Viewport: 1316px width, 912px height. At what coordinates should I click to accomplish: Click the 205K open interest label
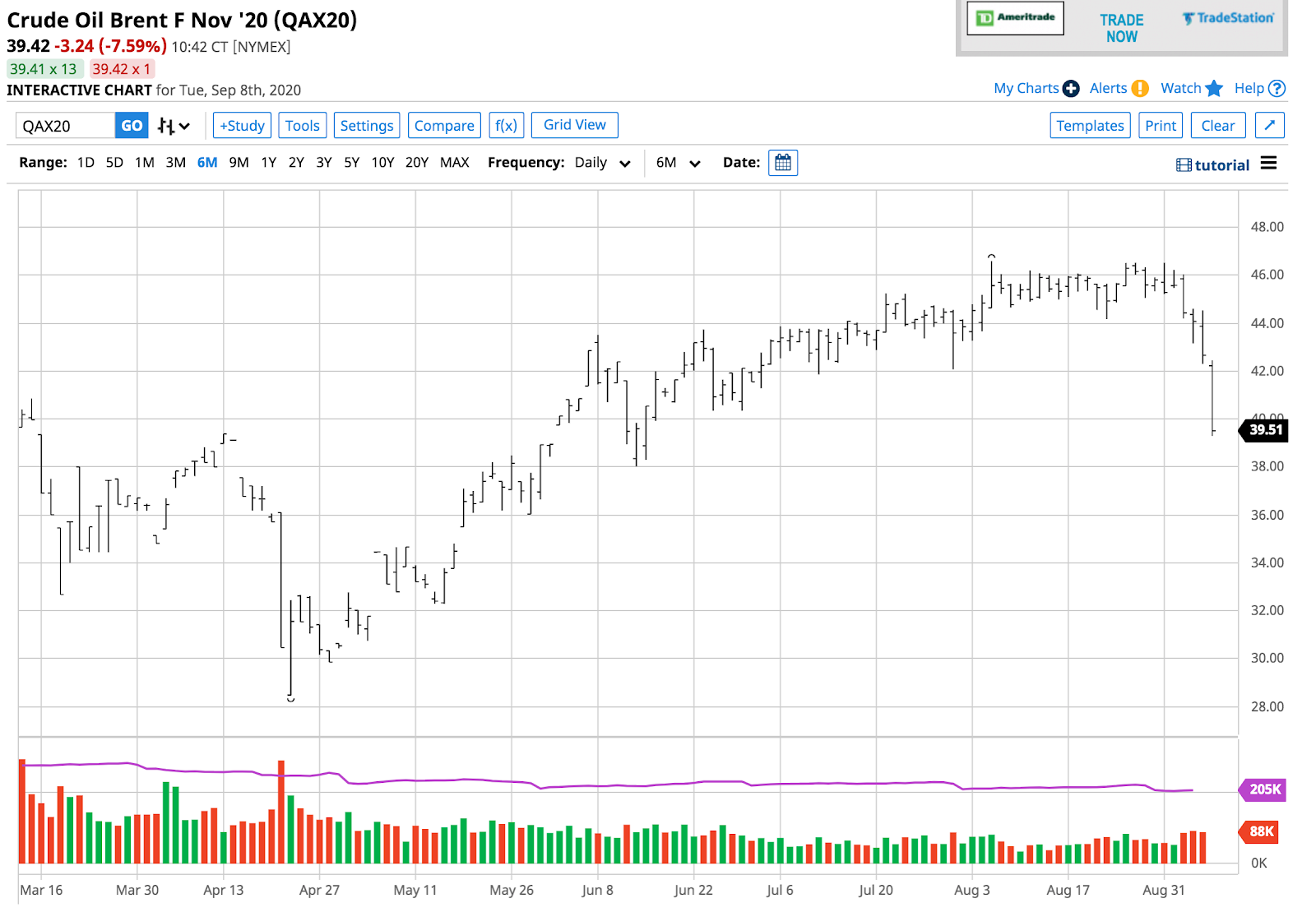(1263, 789)
